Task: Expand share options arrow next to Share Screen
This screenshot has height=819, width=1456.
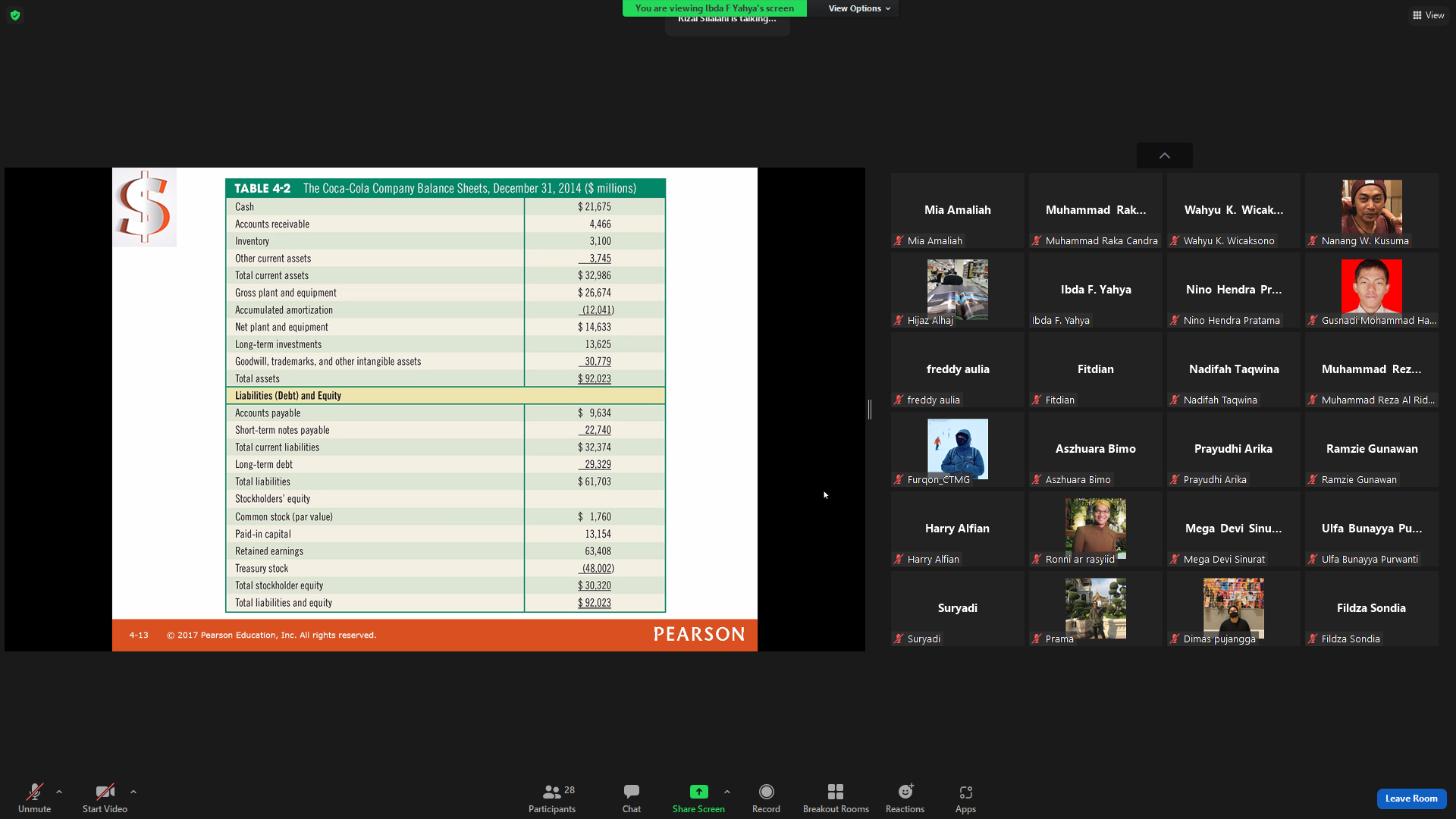Action: pyautogui.click(x=727, y=792)
